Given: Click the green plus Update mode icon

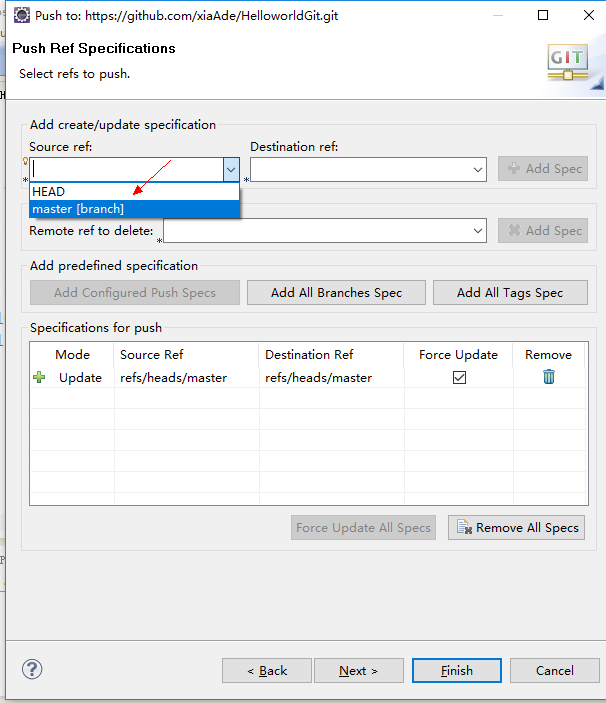Looking at the screenshot, I should [x=39, y=378].
